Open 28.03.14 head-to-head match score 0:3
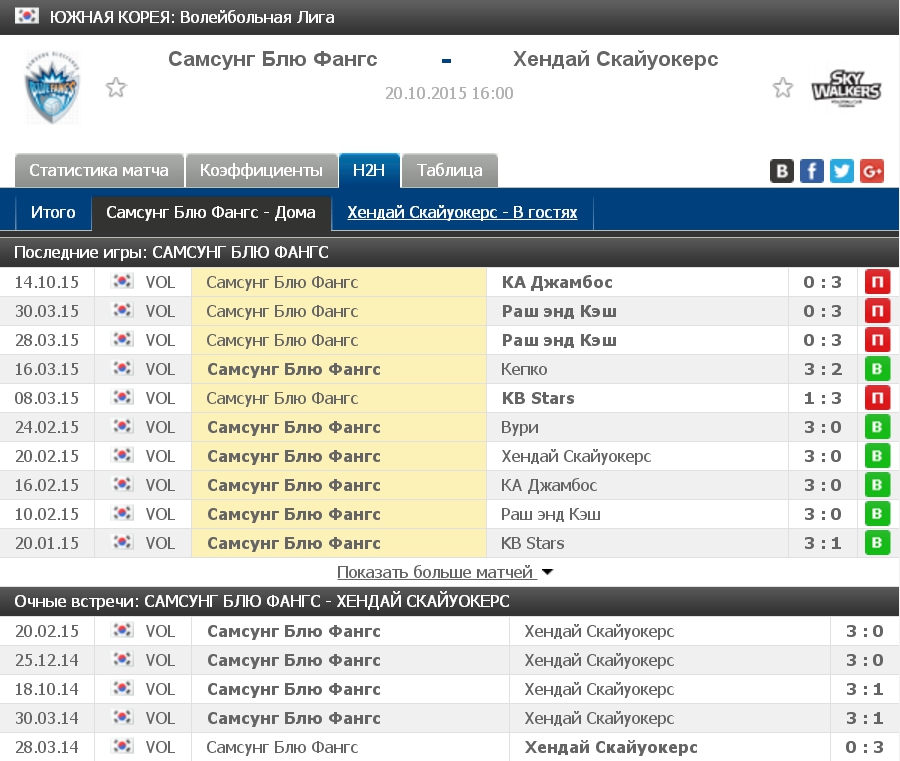 click(864, 747)
